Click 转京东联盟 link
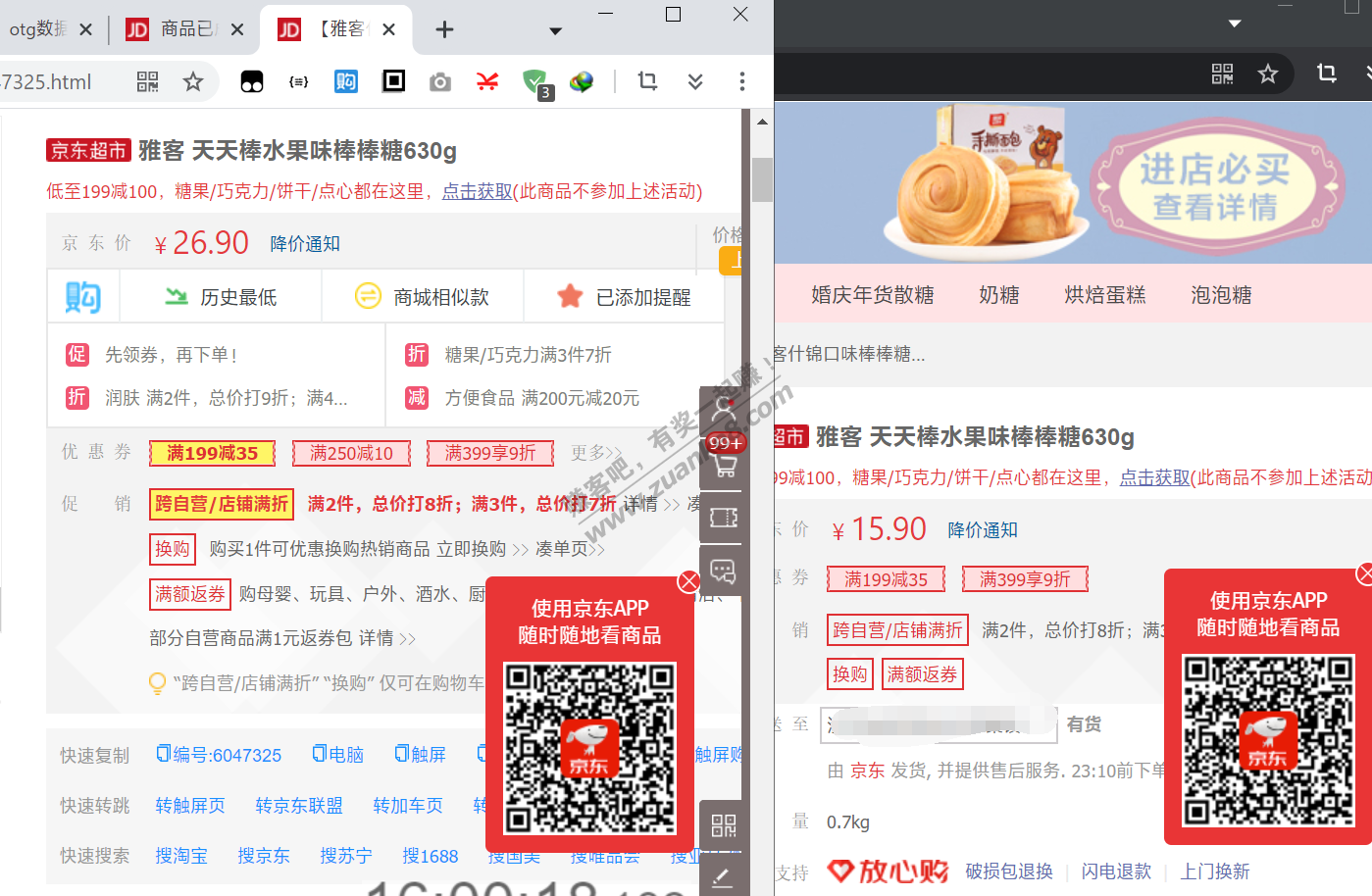 tap(299, 805)
